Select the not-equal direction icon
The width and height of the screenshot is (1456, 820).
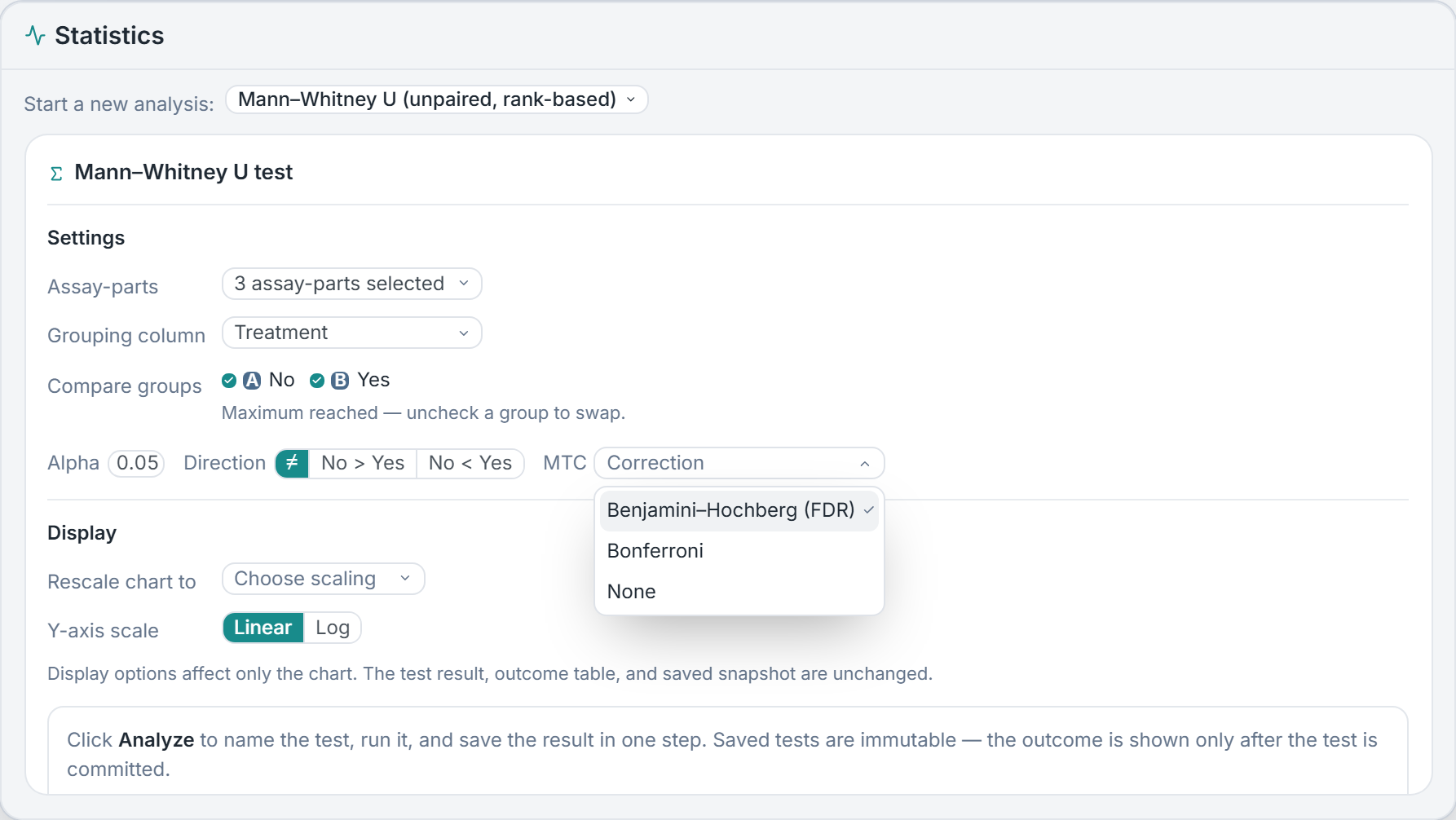click(292, 463)
